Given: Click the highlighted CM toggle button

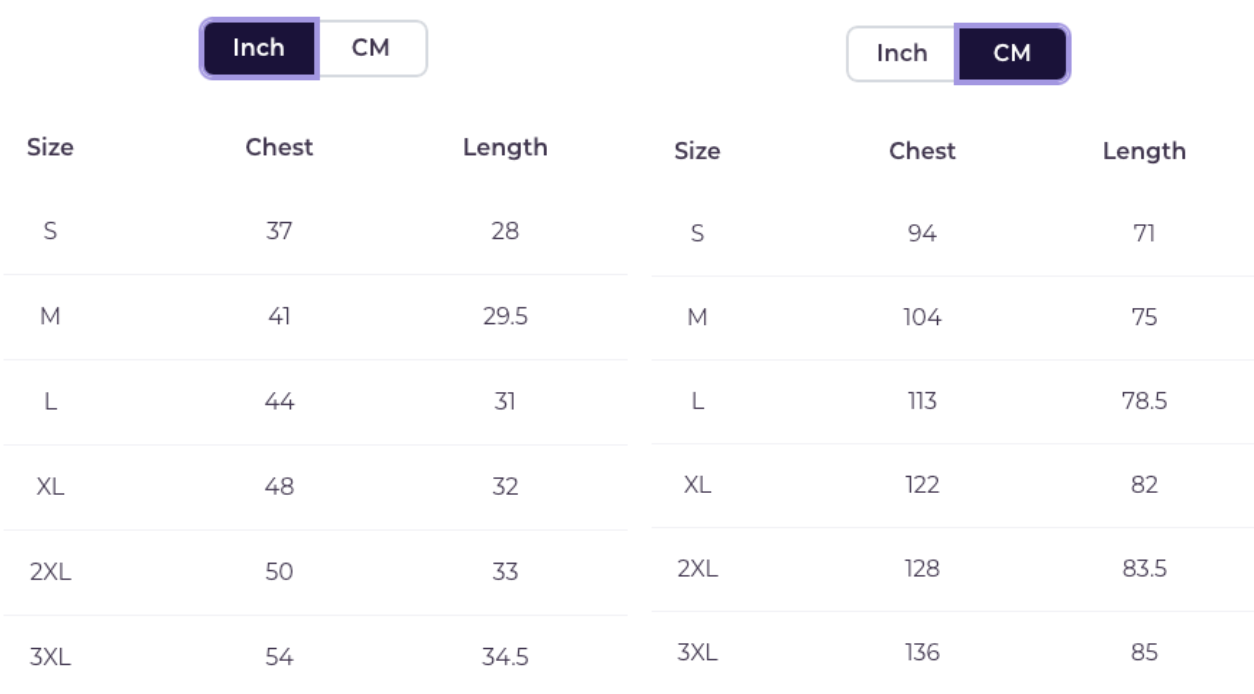Looking at the screenshot, I should (x=1012, y=54).
